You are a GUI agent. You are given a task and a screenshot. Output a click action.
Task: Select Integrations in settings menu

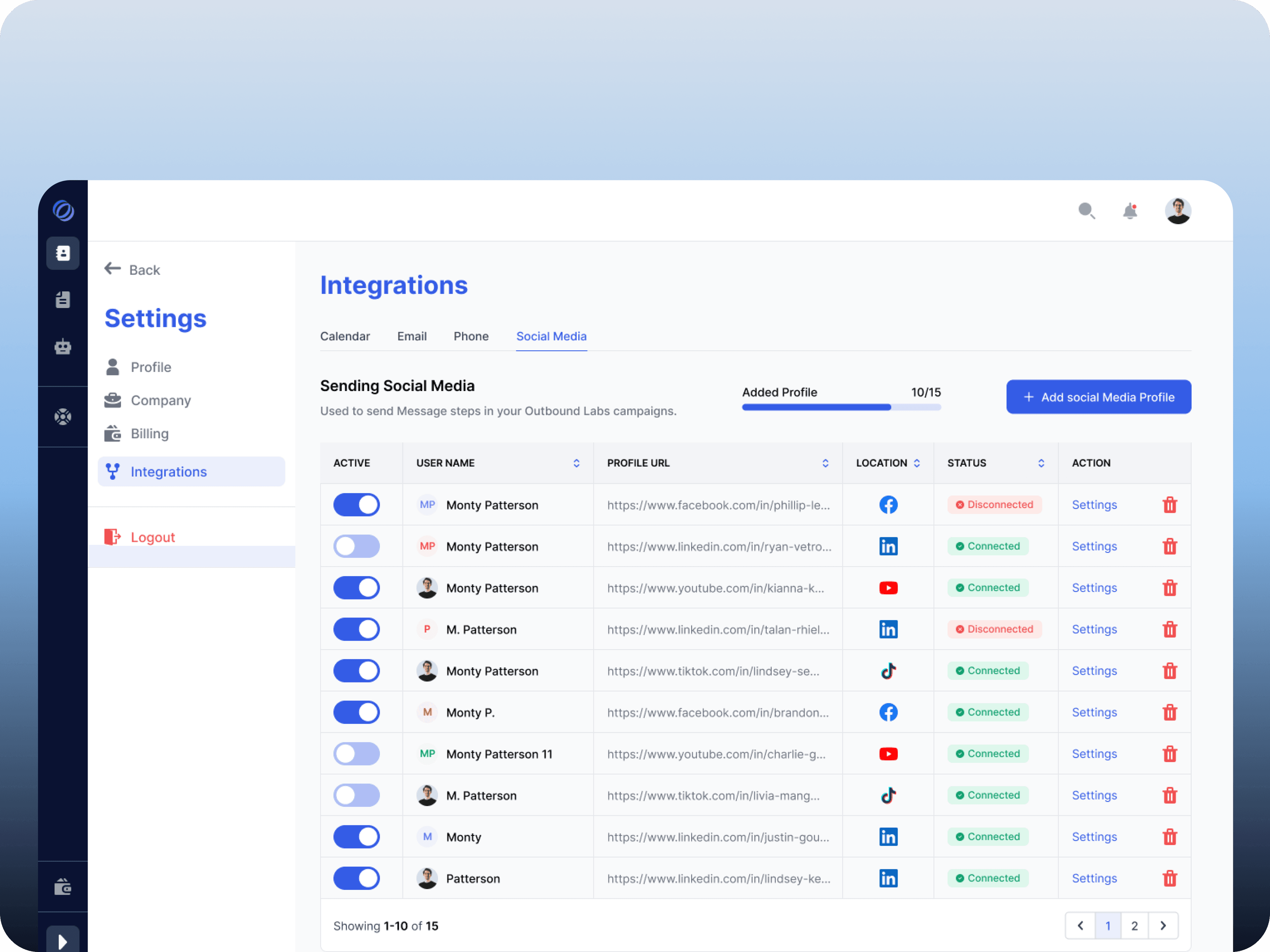pyautogui.click(x=191, y=471)
